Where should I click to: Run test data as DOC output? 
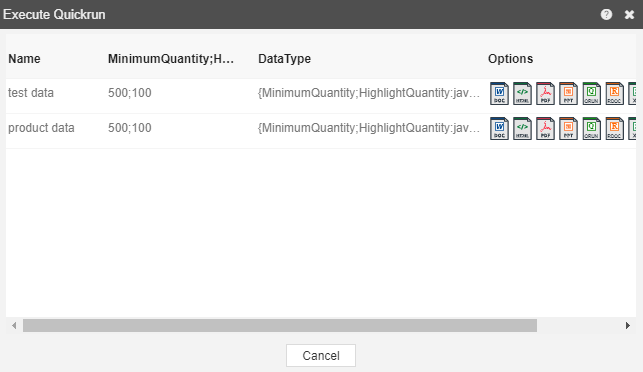[499, 94]
